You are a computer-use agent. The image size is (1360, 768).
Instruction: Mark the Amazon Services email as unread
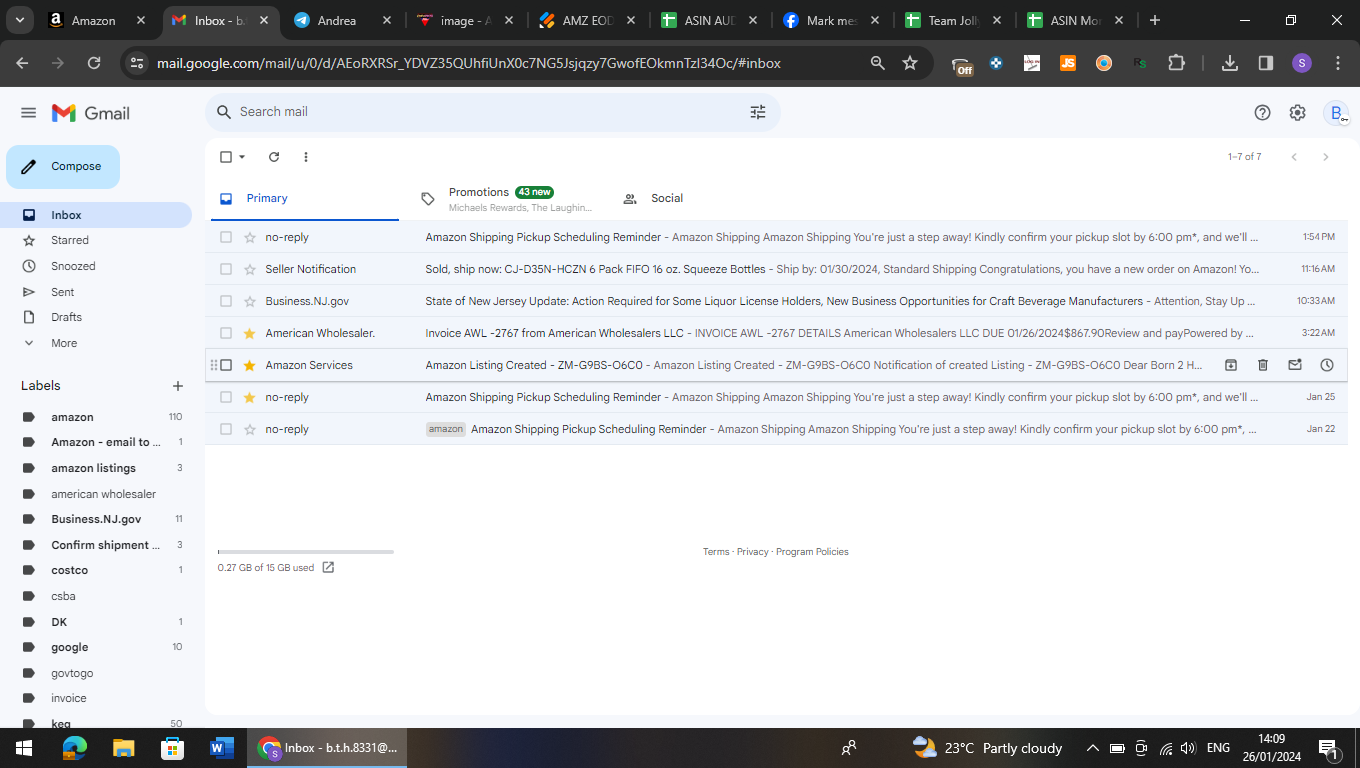1295,365
